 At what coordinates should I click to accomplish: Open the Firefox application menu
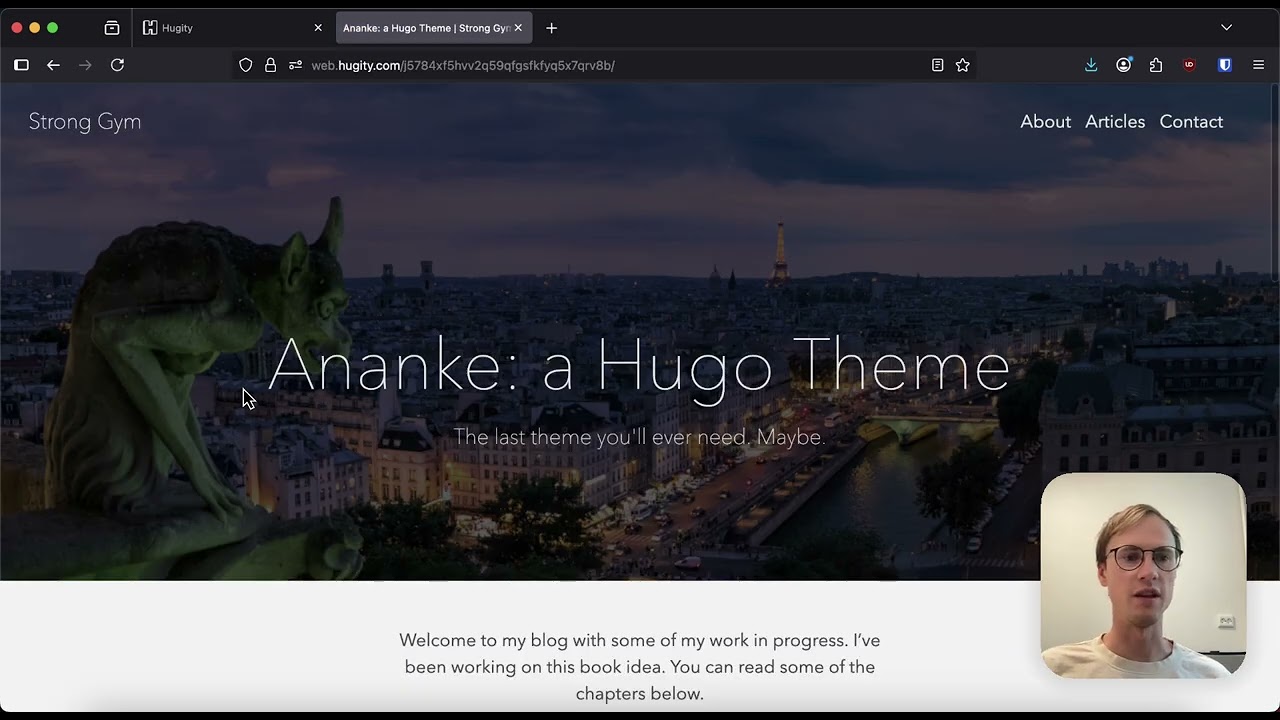(1258, 65)
